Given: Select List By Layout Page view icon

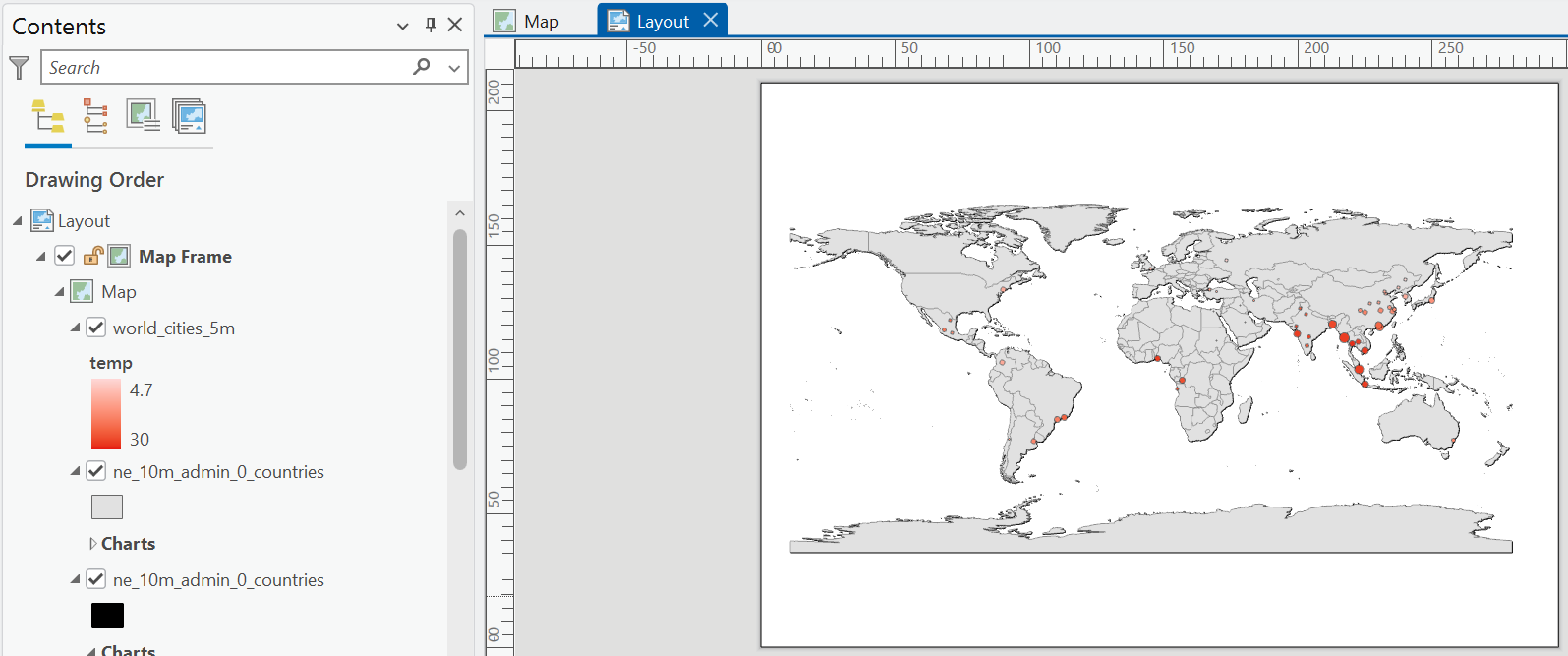Looking at the screenshot, I should [189, 116].
